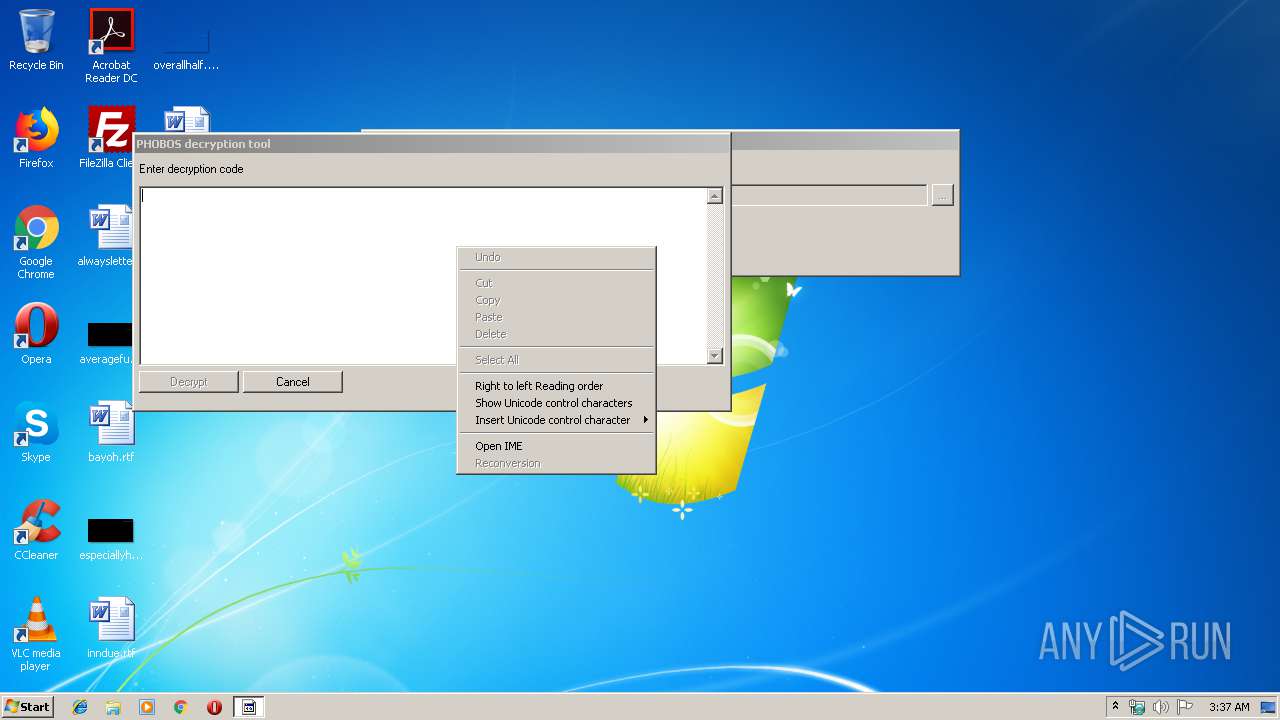
Task: Select the Word document behind the PHOBOS title
Action: tap(186, 119)
